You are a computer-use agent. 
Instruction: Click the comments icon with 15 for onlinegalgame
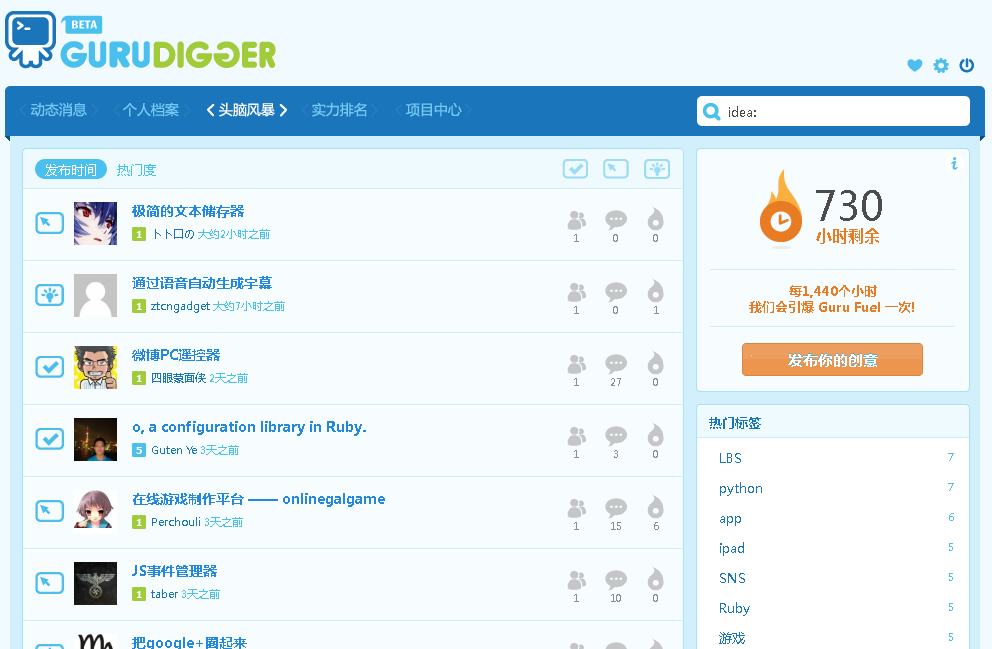coord(616,508)
